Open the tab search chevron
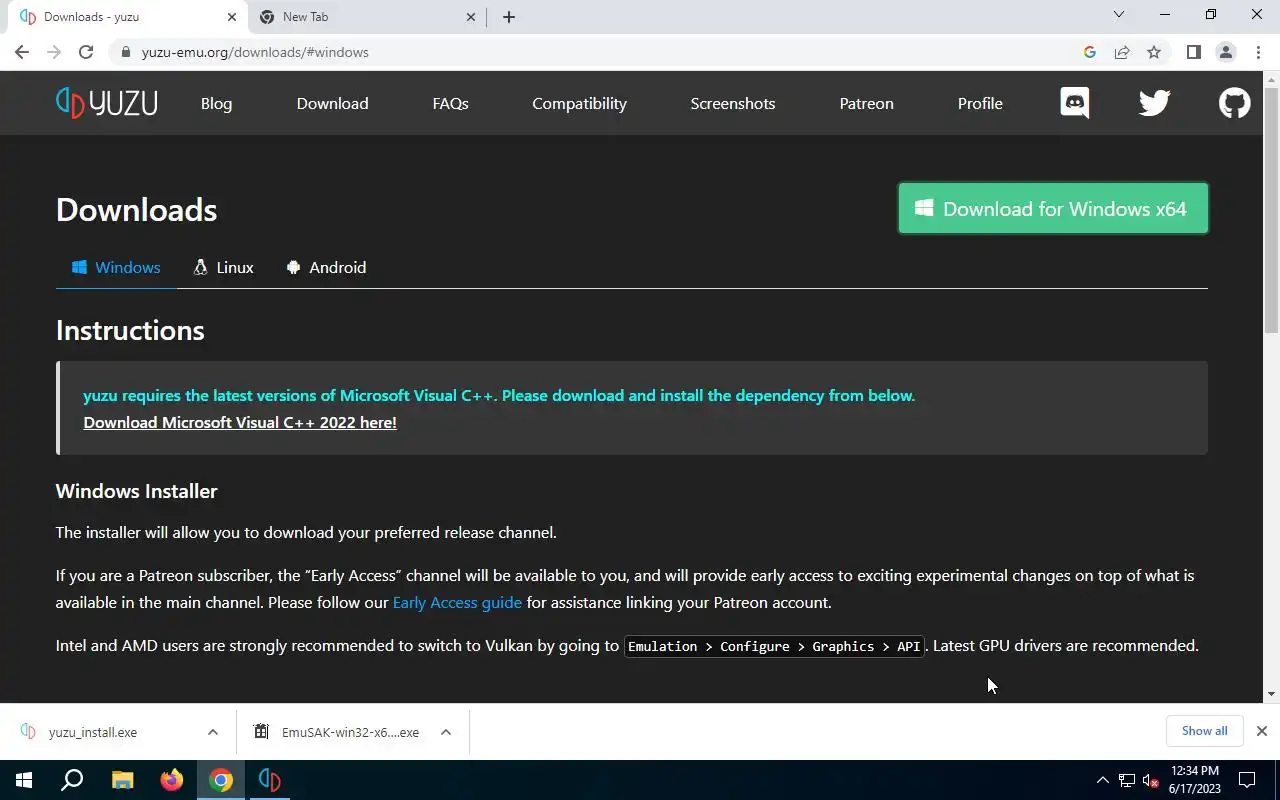 point(1119,15)
